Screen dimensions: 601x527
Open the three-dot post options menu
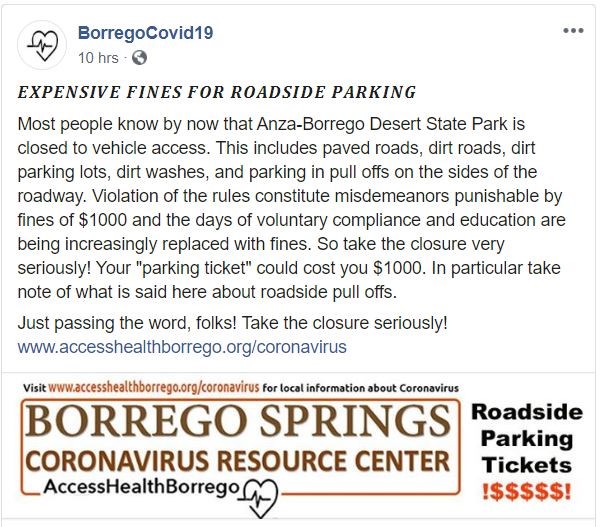tap(573, 31)
